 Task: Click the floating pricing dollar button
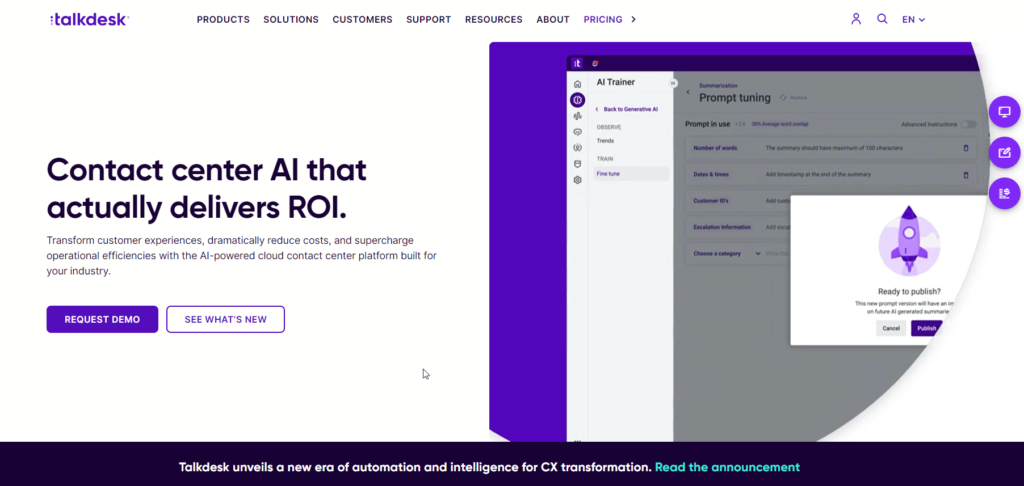pyautogui.click(x=1004, y=193)
